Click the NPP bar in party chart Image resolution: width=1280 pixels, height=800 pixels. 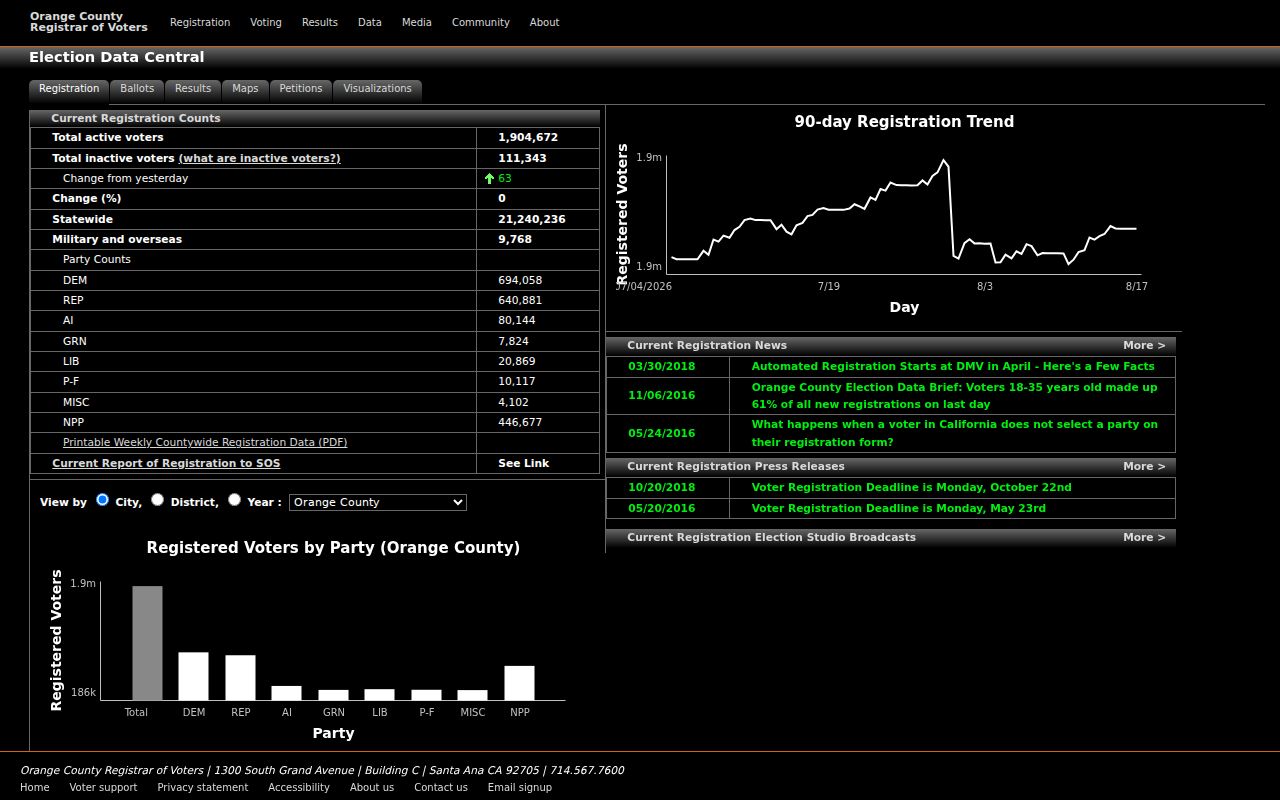tap(519, 683)
